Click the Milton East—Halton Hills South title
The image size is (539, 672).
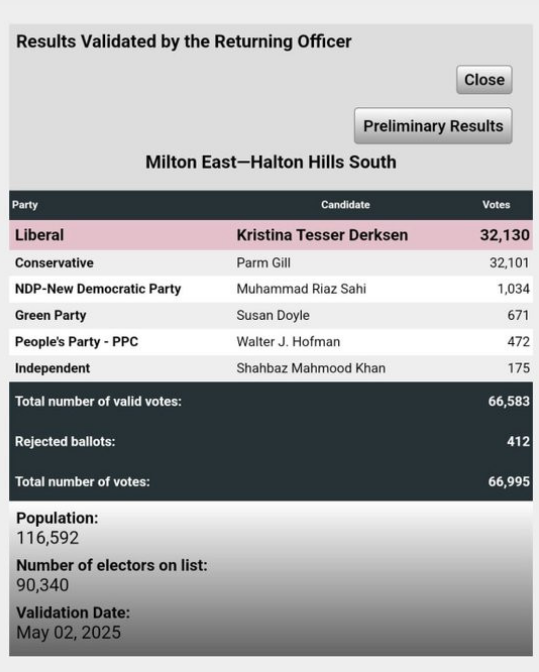[x=271, y=162]
